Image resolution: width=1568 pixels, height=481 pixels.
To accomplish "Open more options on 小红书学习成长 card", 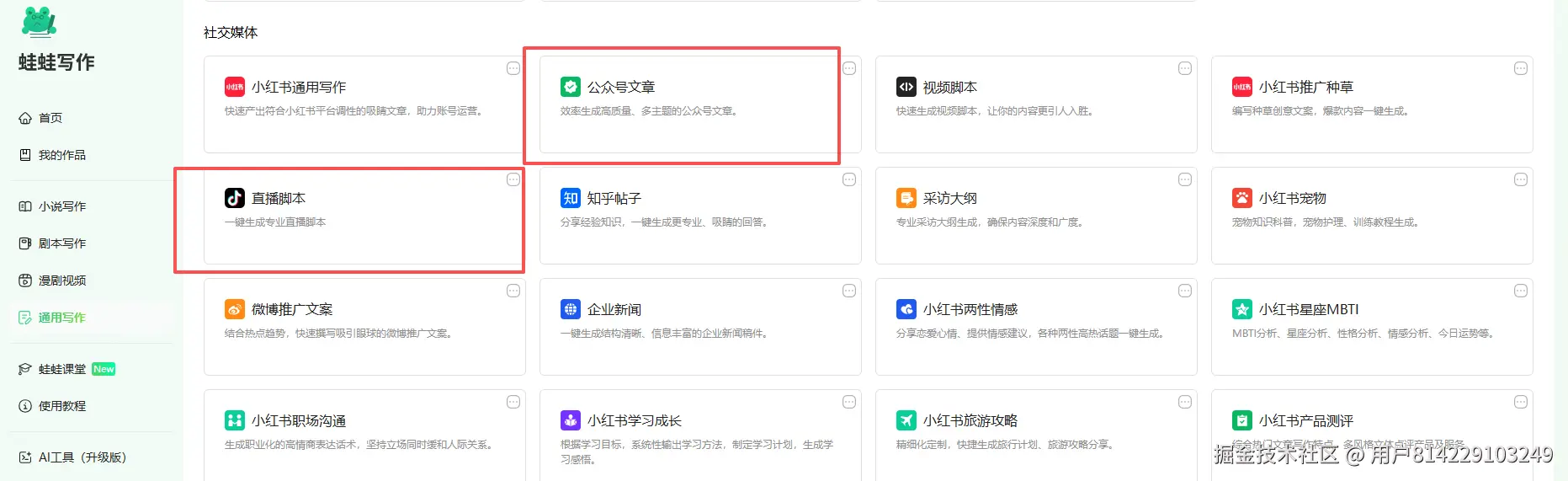I will tap(849, 402).
